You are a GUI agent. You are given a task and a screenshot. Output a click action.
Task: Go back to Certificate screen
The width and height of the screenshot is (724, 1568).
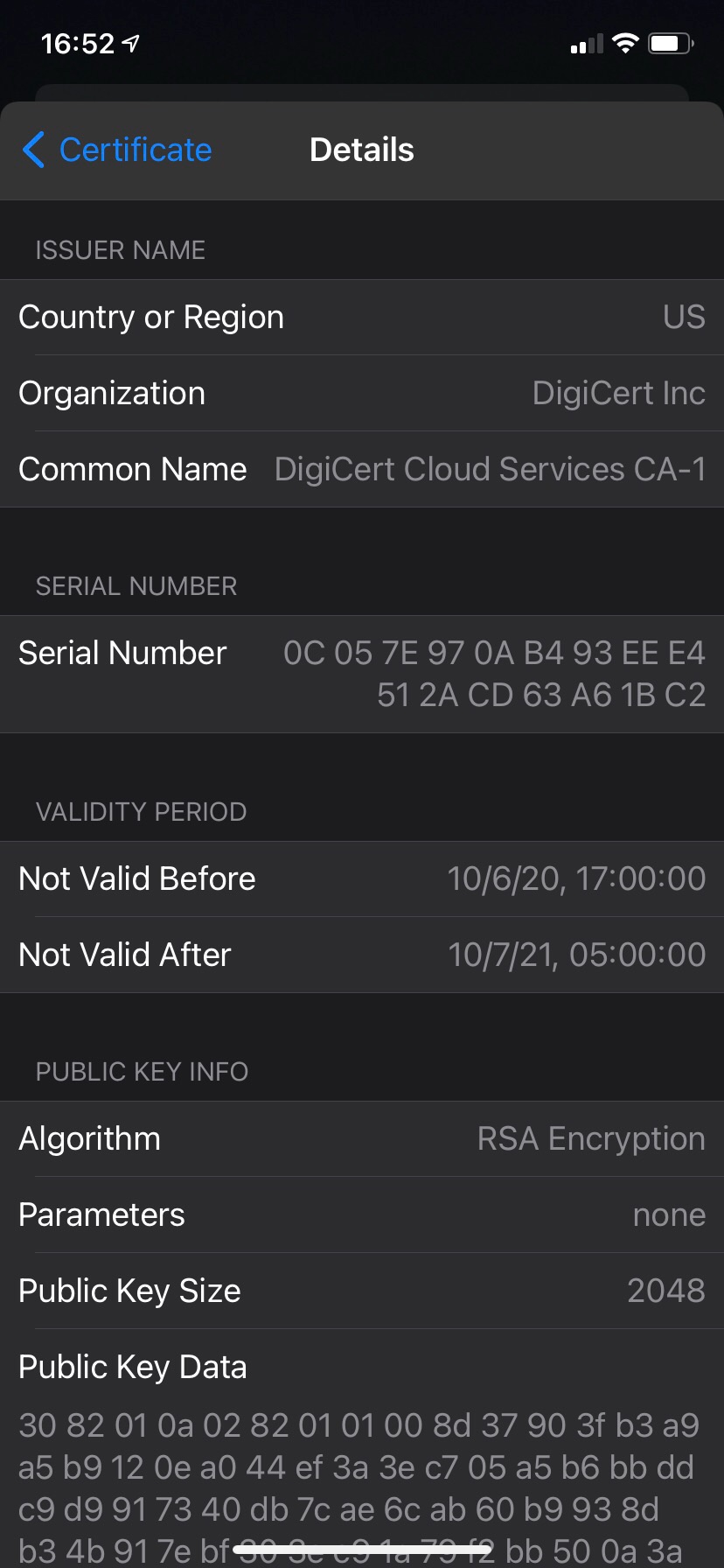tap(116, 150)
